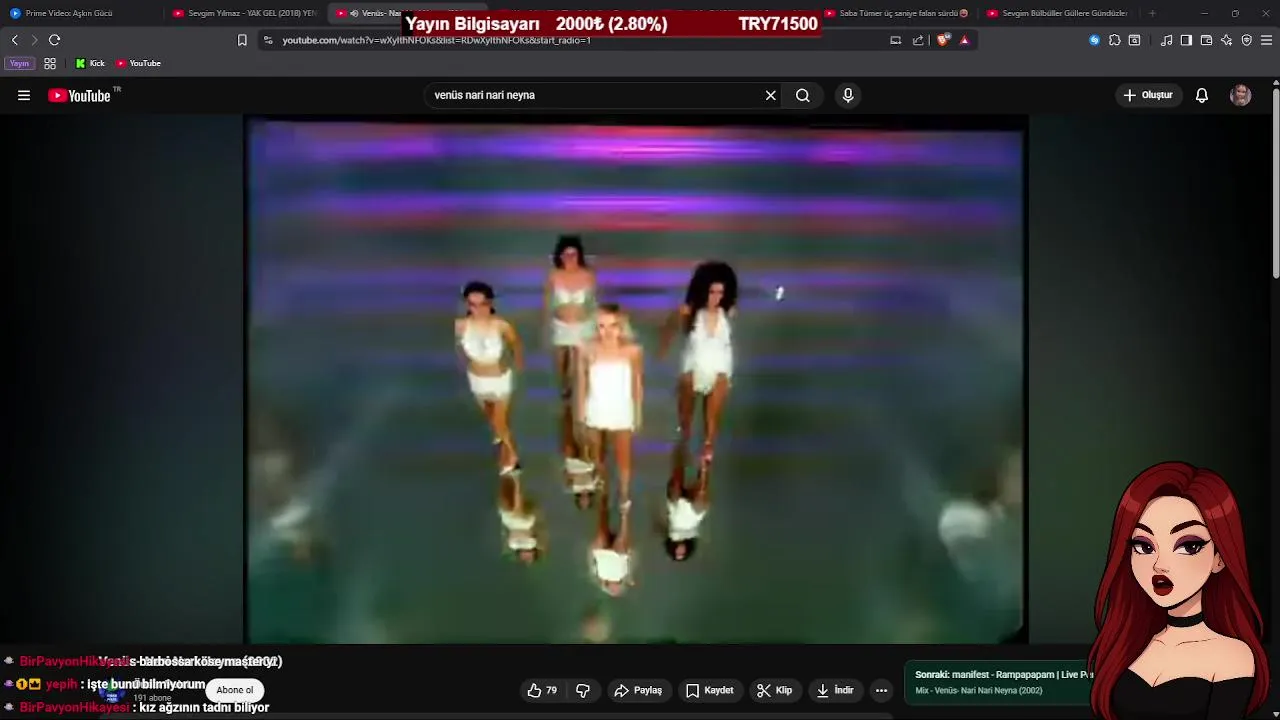Image resolution: width=1280 pixels, height=720 pixels.
Task: Start voice search with the microphone
Action: point(848,95)
